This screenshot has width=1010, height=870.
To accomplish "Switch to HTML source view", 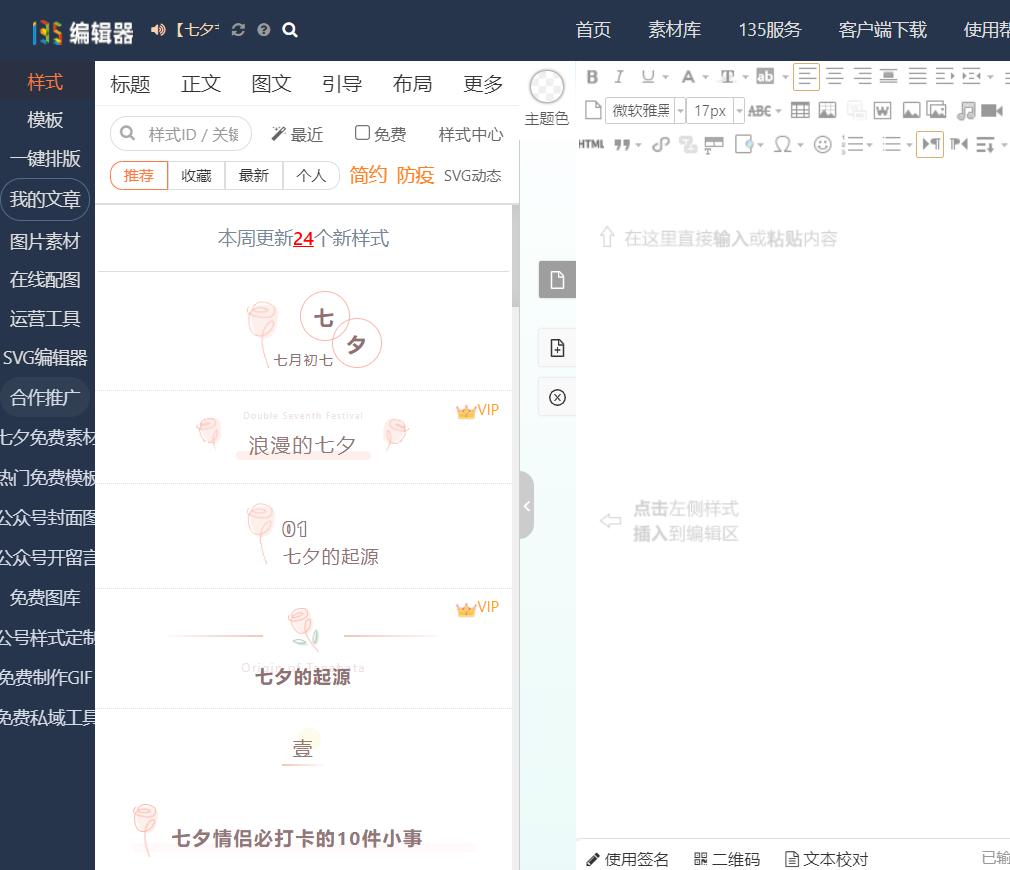I will 591,144.
